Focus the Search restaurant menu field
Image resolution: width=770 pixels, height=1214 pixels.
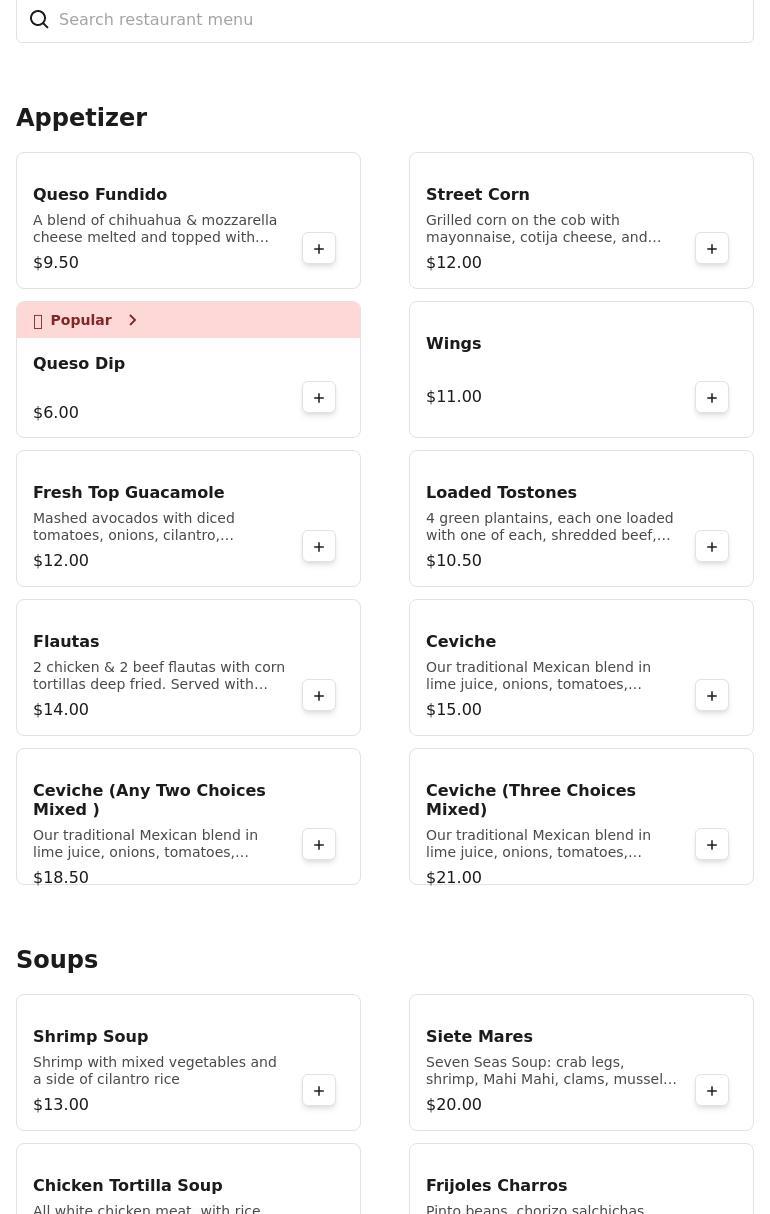(385, 20)
